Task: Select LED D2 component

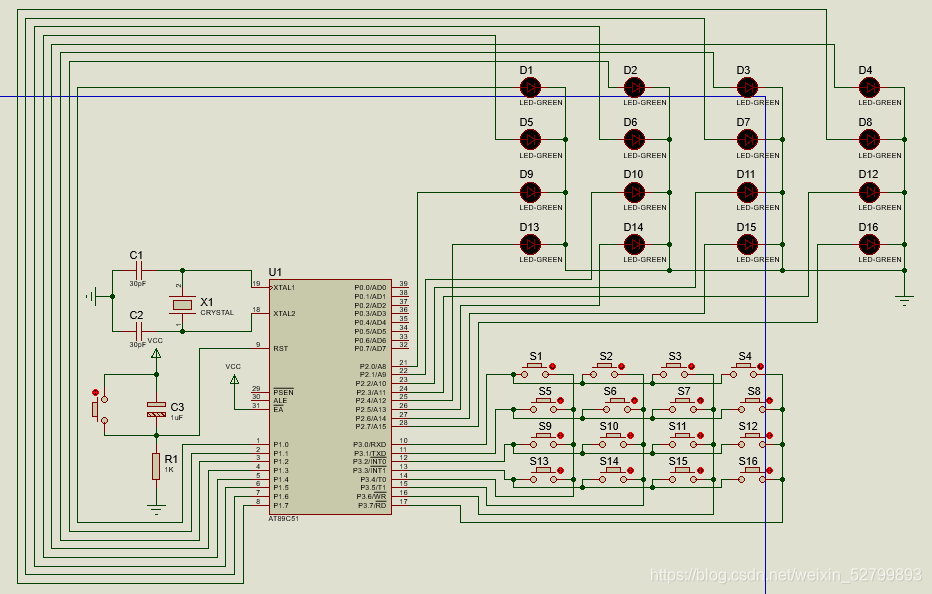Action: click(x=634, y=88)
